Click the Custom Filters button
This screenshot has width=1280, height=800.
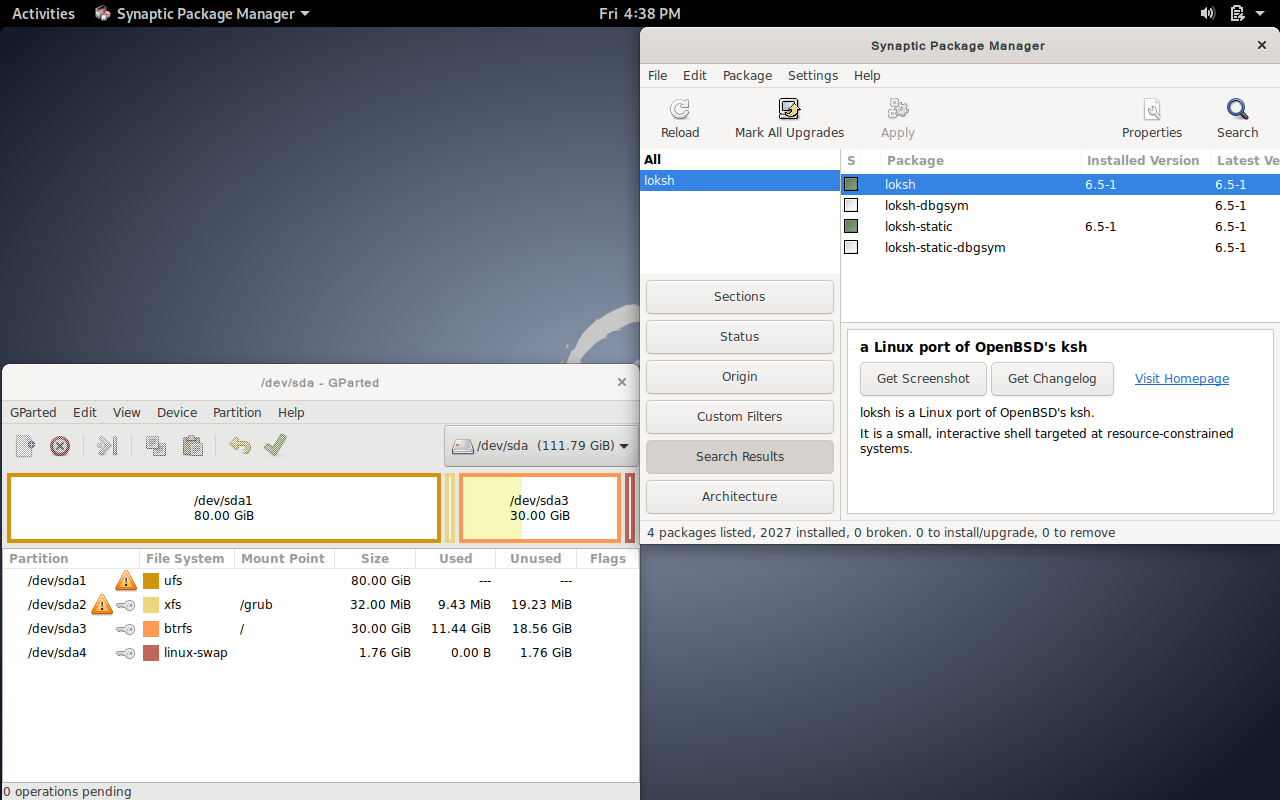click(x=740, y=416)
